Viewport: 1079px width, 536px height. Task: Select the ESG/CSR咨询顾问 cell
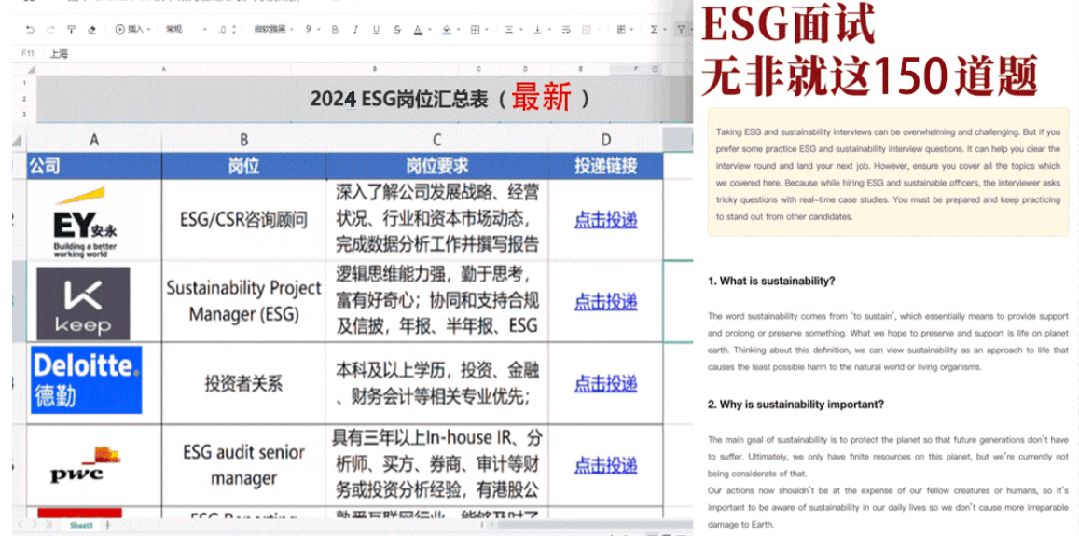tap(244, 220)
